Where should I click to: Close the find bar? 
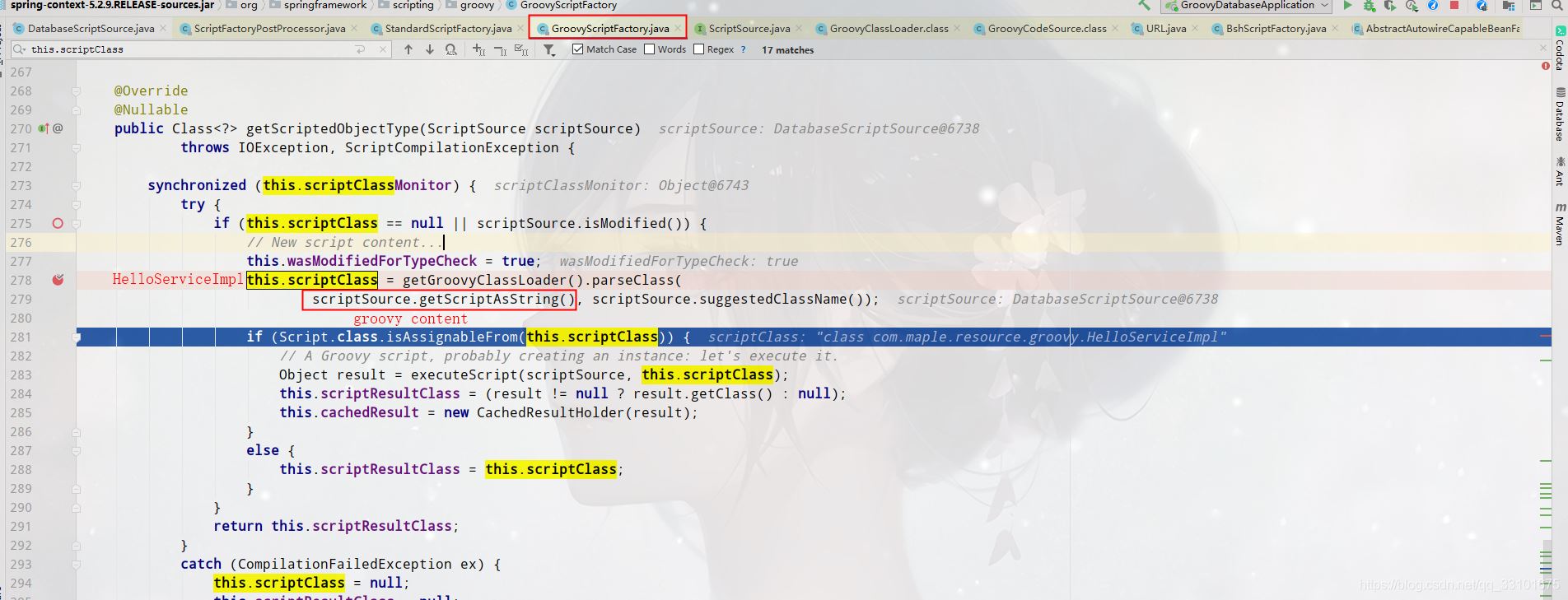(x=1543, y=49)
